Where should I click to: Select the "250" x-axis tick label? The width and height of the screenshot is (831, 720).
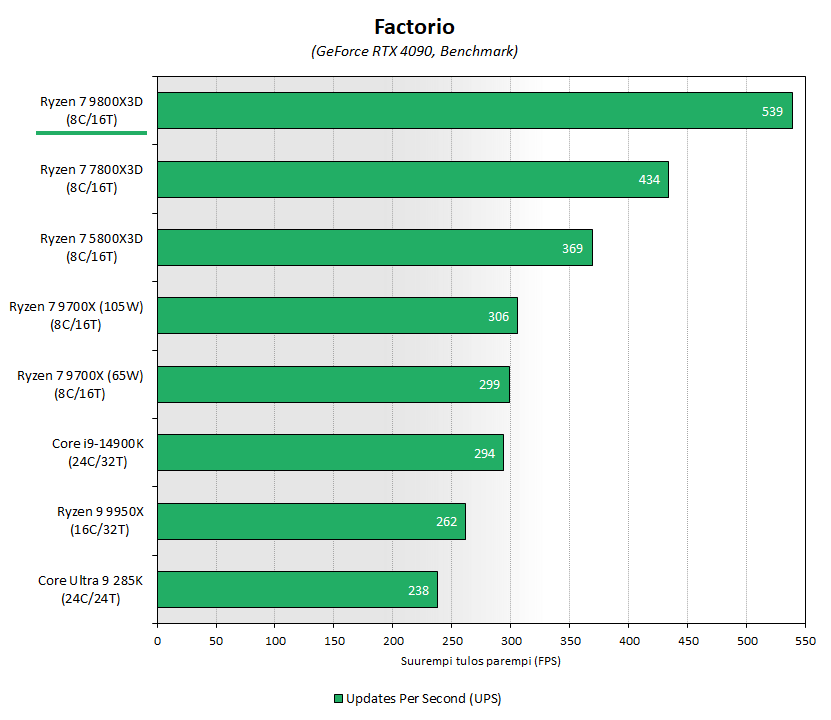pyautogui.click(x=452, y=641)
